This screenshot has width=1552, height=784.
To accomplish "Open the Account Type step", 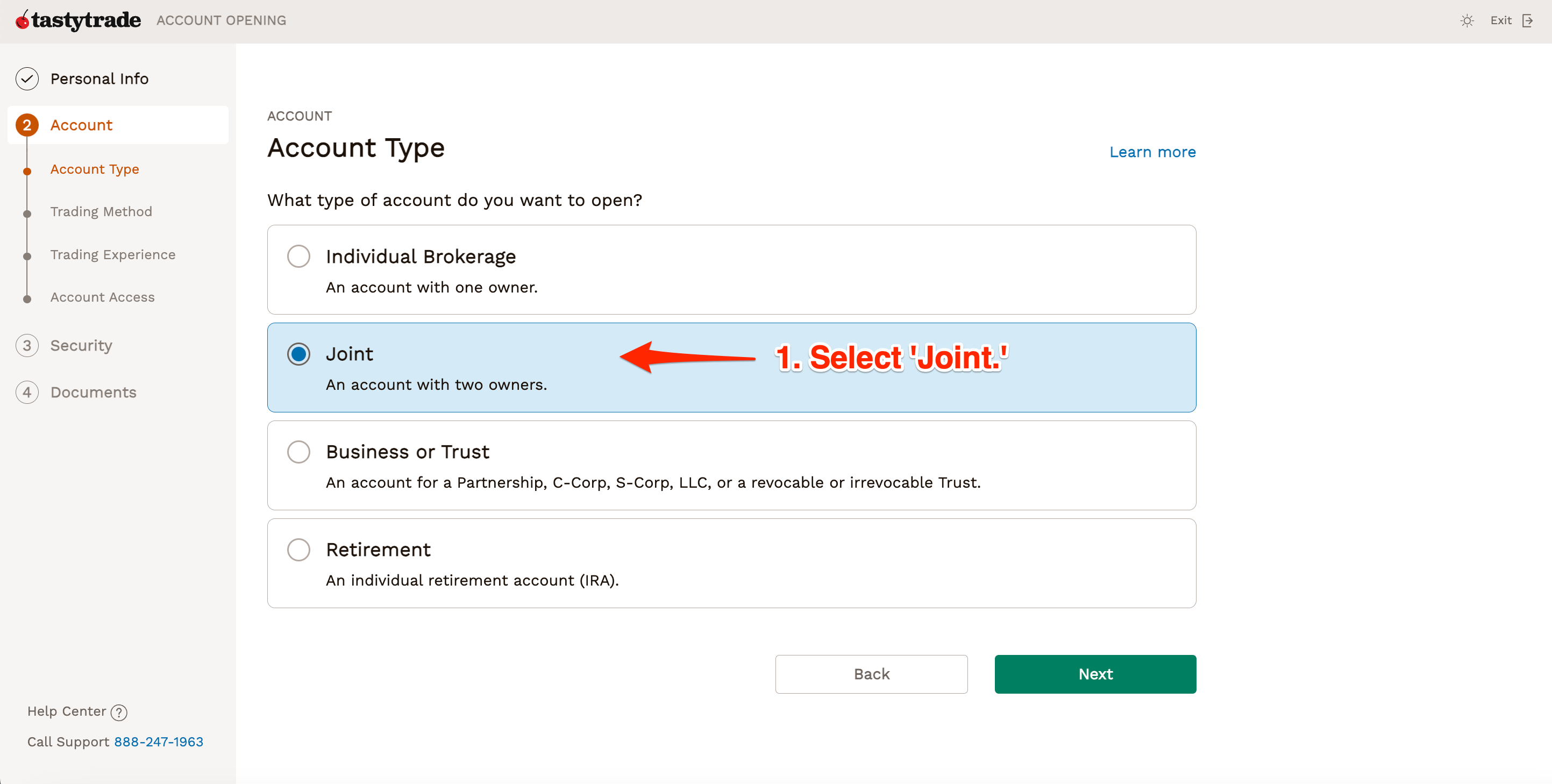I will coord(95,169).
